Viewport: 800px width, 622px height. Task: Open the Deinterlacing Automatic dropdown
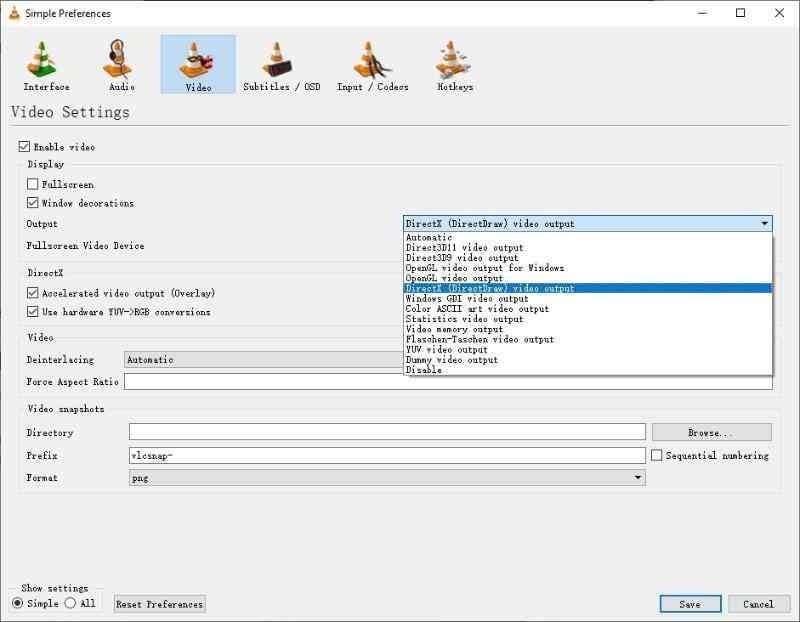263,360
